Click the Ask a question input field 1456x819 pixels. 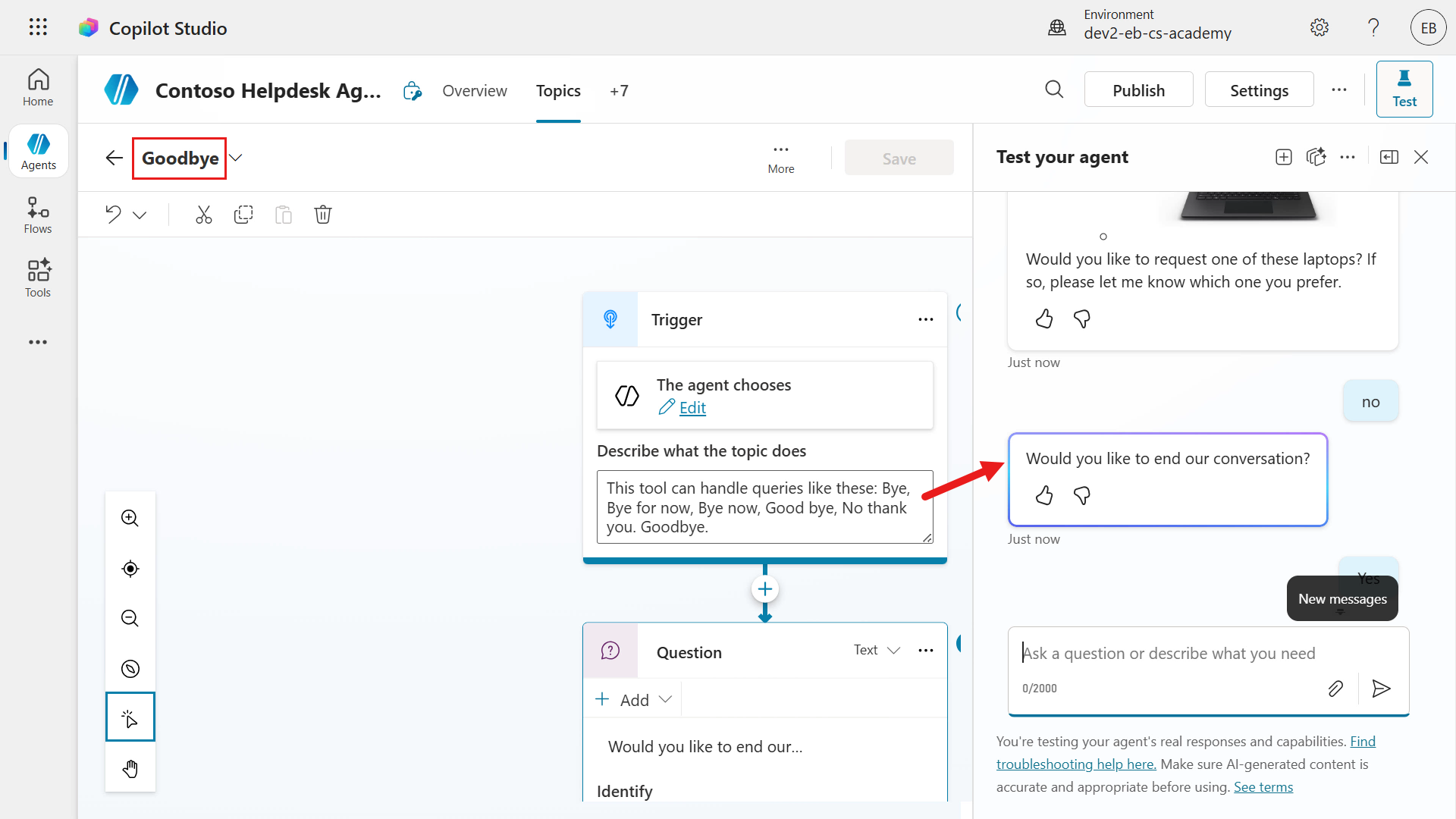(1206, 653)
